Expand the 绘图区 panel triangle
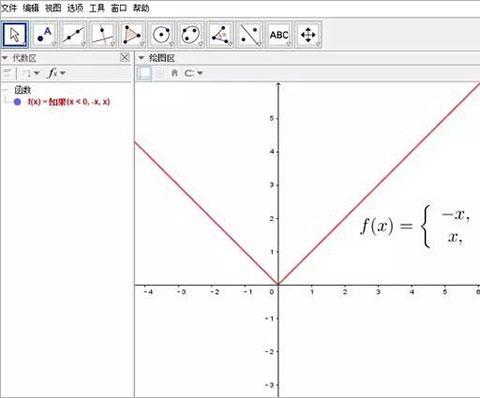This screenshot has width=480, height=398. [141, 58]
